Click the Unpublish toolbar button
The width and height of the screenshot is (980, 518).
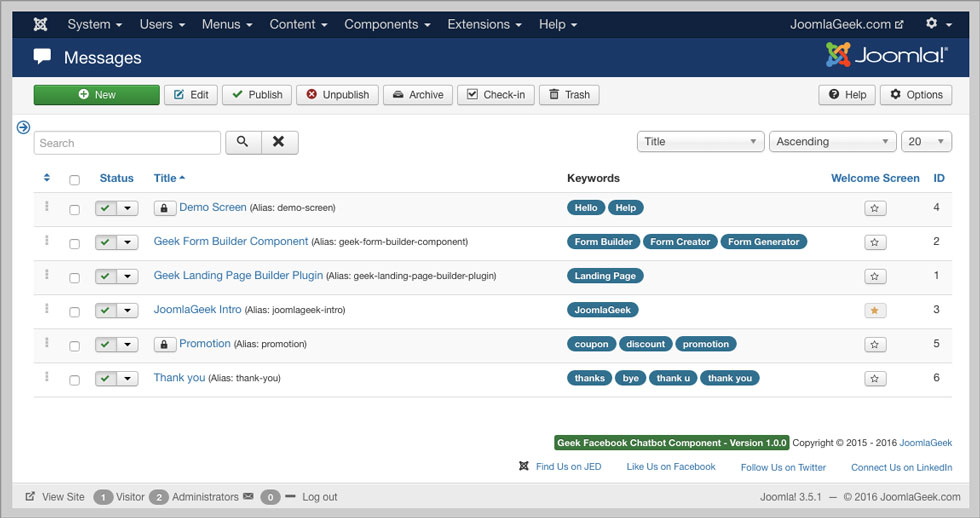338,95
